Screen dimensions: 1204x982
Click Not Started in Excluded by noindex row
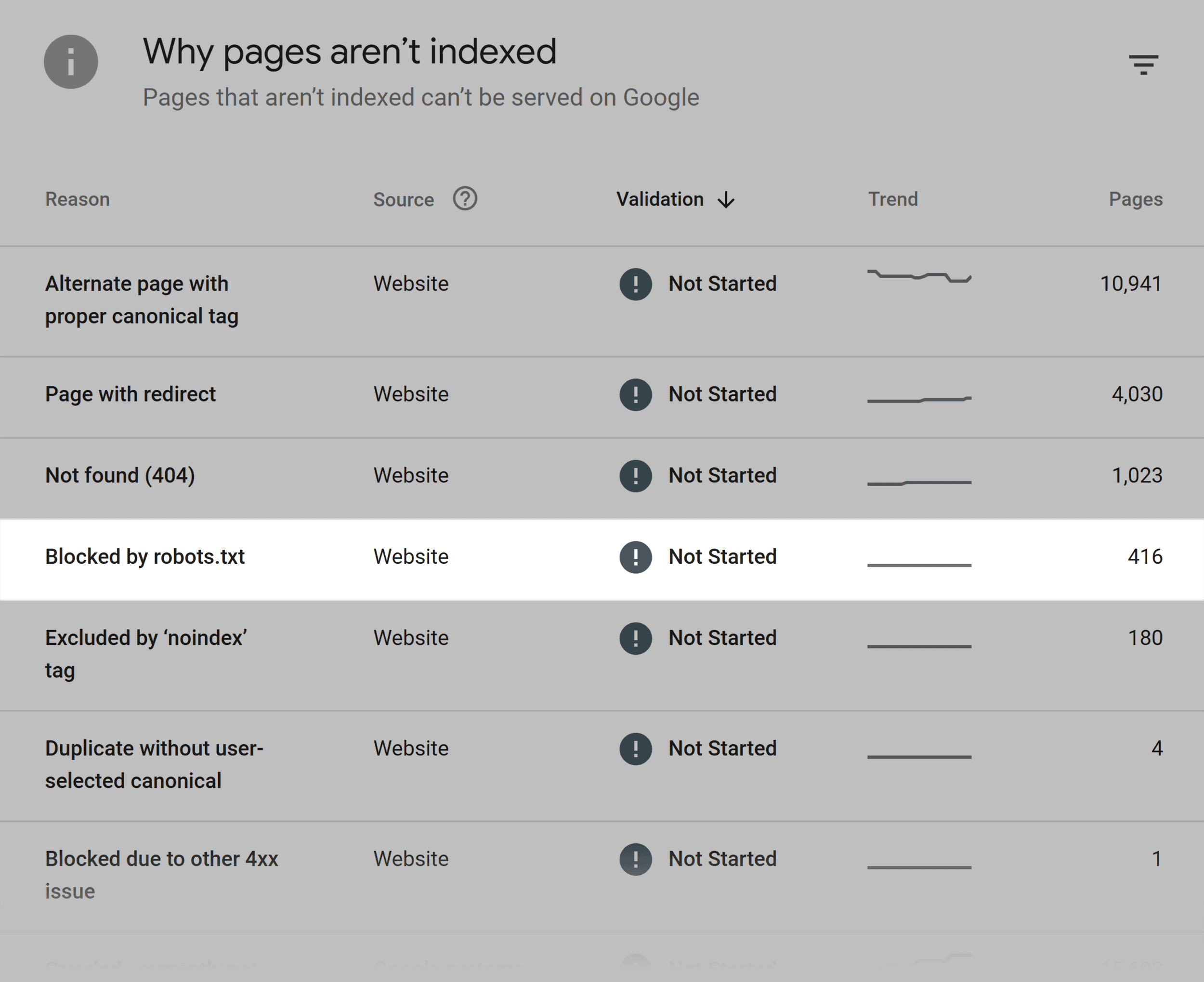[x=722, y=637]
